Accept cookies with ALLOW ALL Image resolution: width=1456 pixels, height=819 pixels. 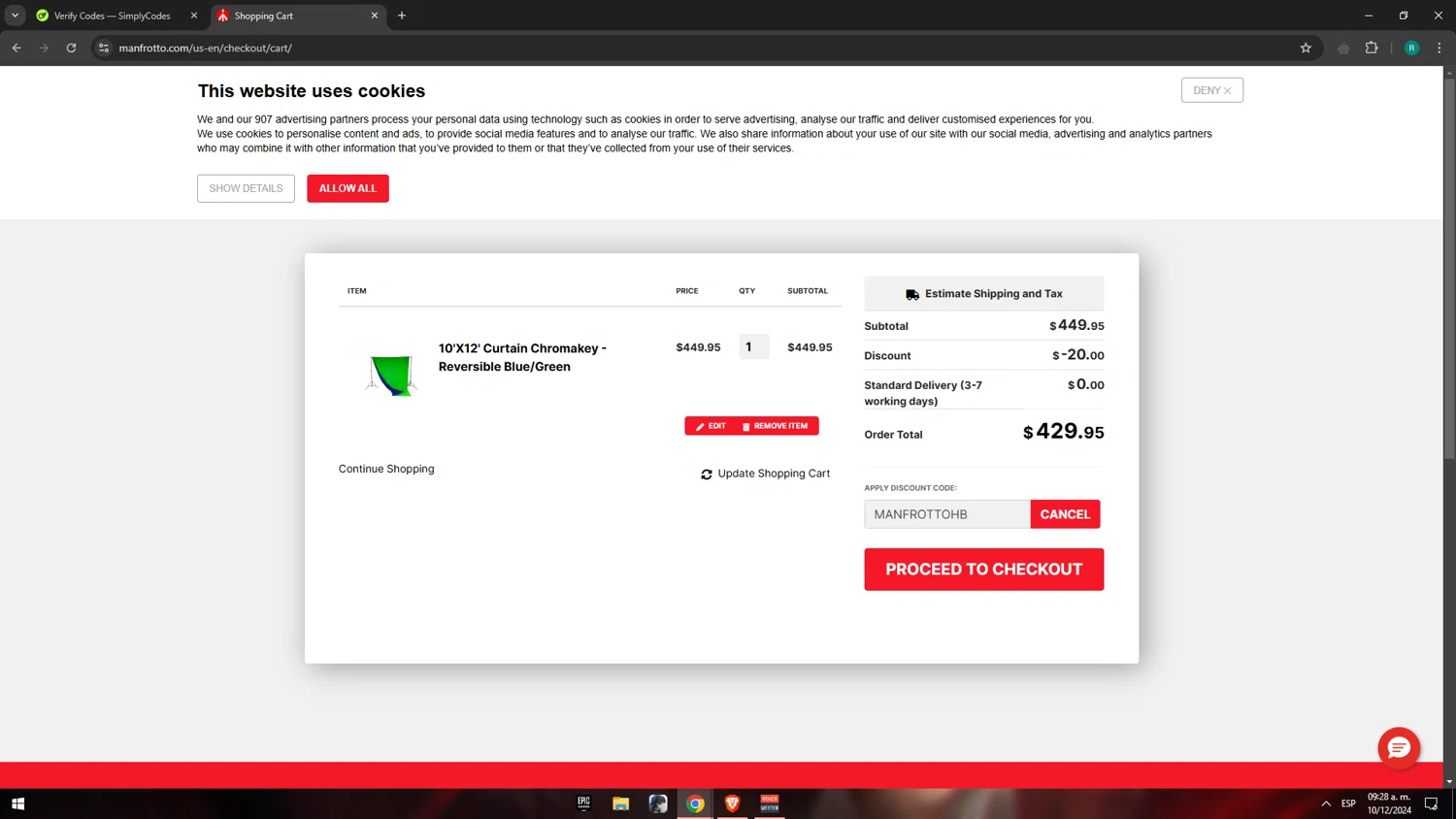pyautogui.click(x=347, y=188)
